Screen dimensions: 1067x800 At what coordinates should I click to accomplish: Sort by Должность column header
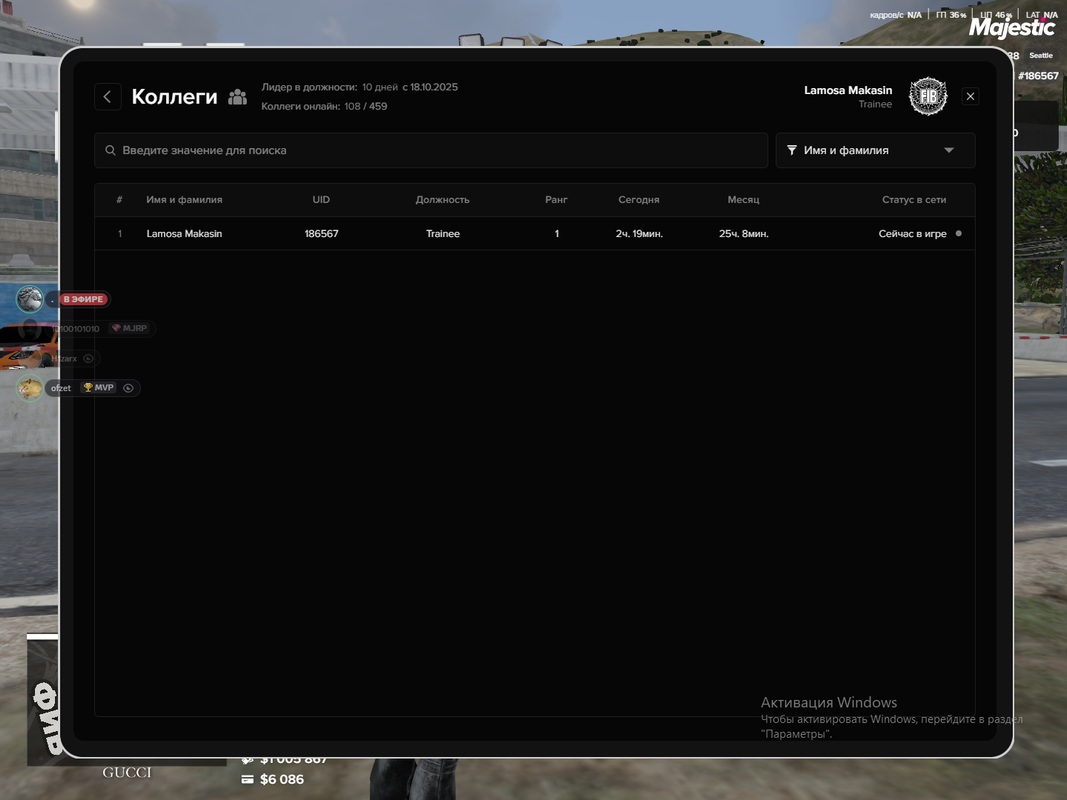(x=442, y=199)
